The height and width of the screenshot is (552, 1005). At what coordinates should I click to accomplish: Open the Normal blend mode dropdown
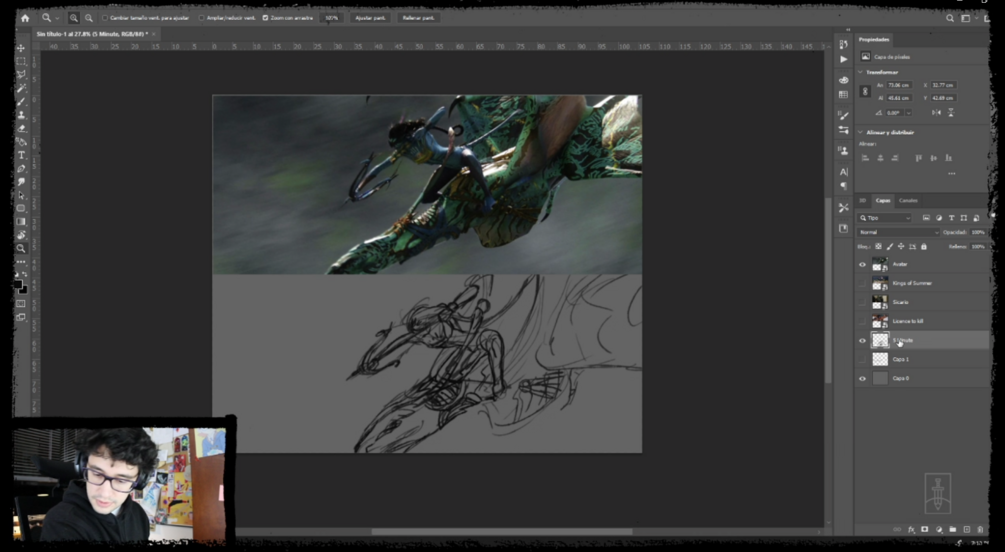pos(898,232)
